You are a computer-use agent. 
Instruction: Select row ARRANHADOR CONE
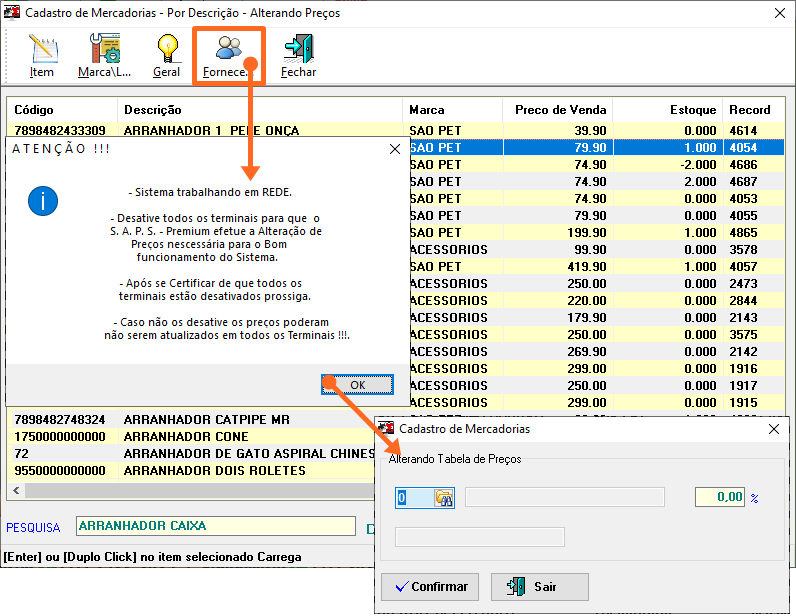[191, 437]
